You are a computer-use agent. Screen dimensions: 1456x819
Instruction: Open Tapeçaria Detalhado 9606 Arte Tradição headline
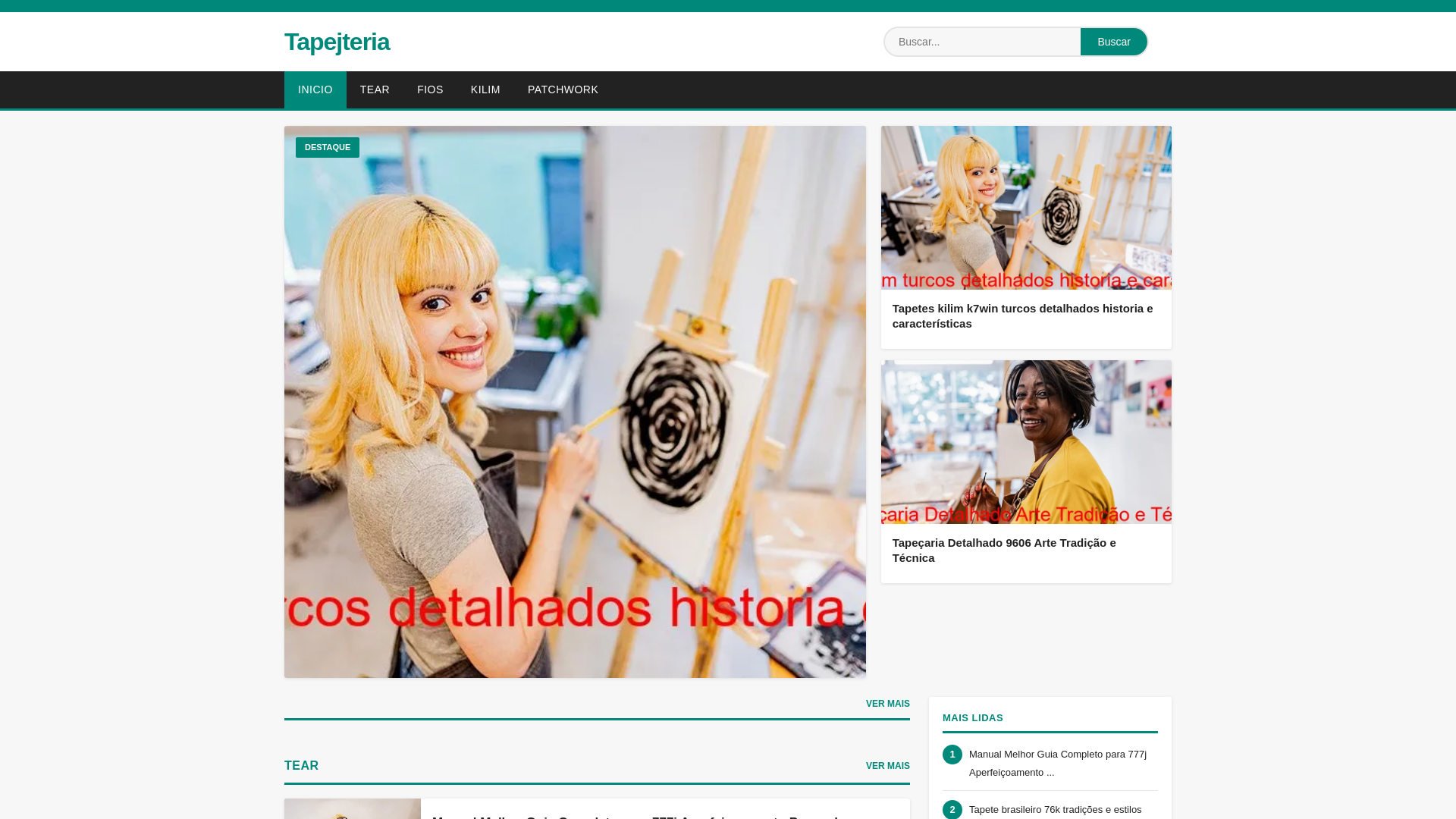(x=1004, y=551)
